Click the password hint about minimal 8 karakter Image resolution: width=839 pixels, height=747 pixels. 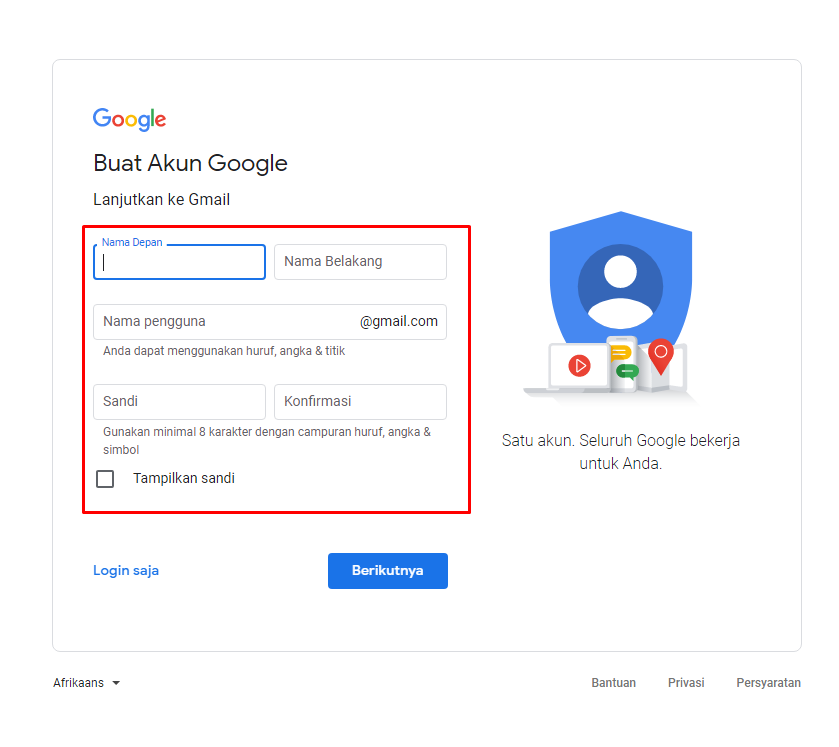pos(267,440)
